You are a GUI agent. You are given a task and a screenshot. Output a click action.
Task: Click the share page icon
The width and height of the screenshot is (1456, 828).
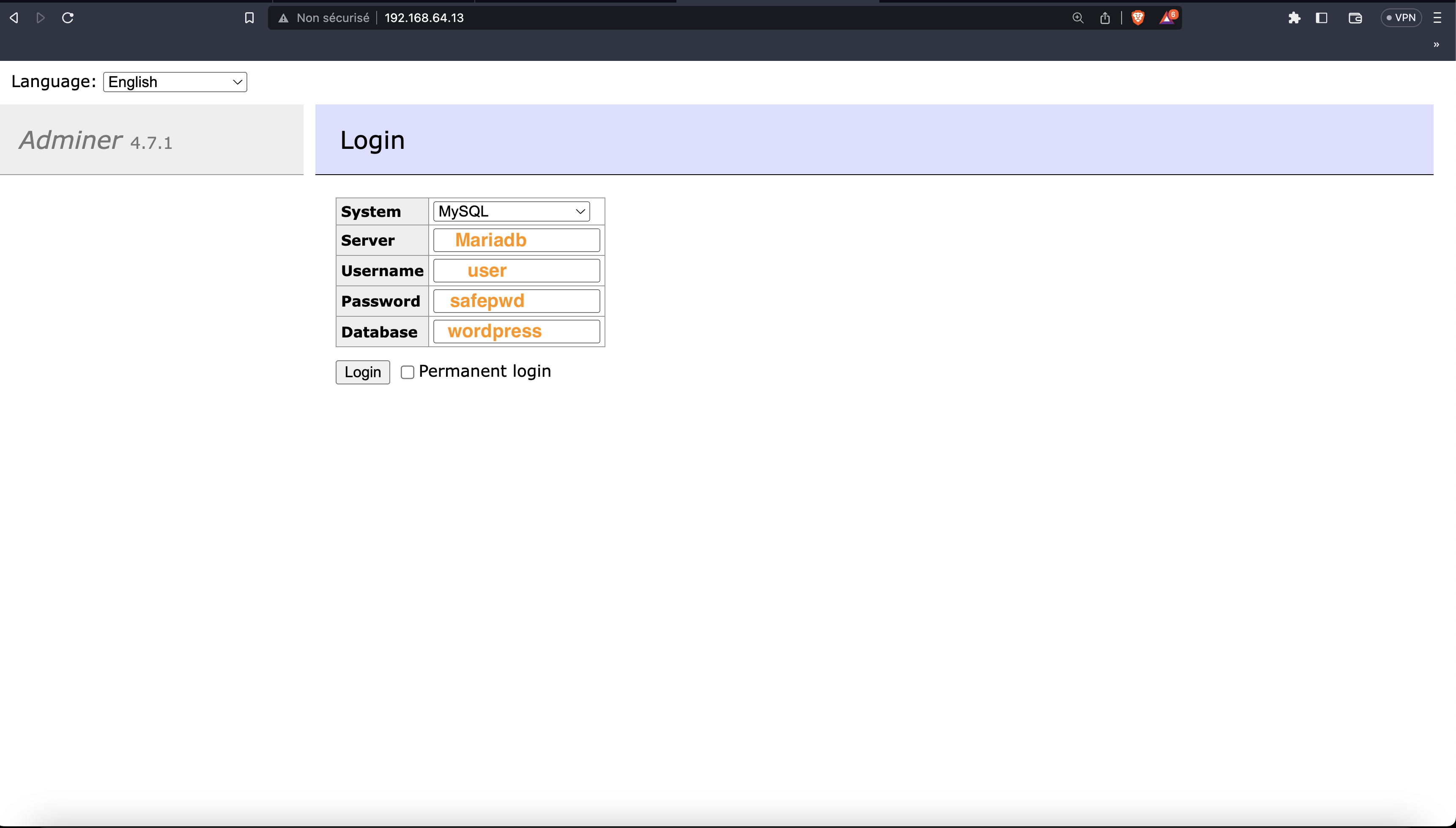pos(1105,18)
